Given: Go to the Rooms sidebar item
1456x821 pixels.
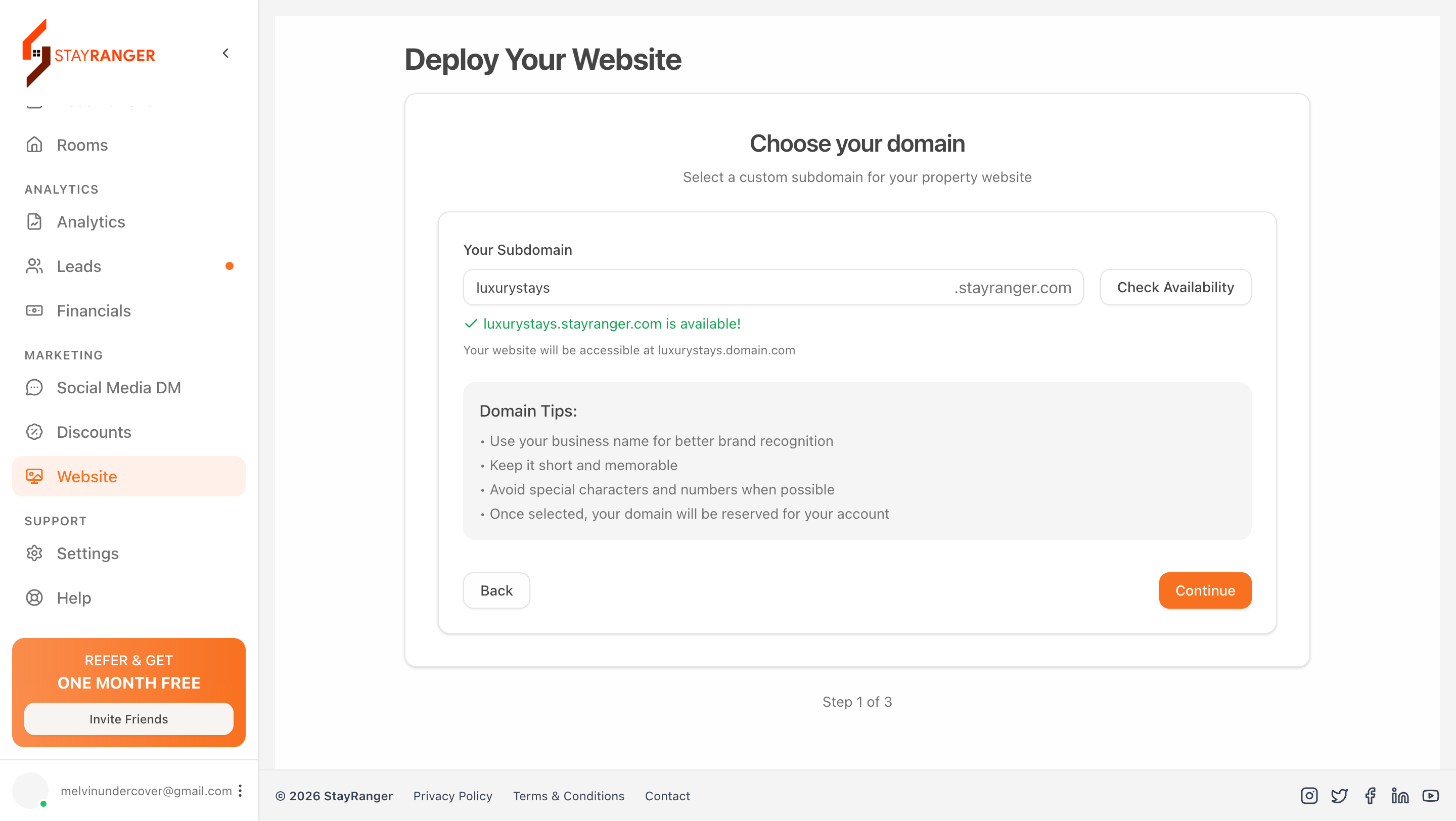Looking at the screenshot, I should click(82, 145).
